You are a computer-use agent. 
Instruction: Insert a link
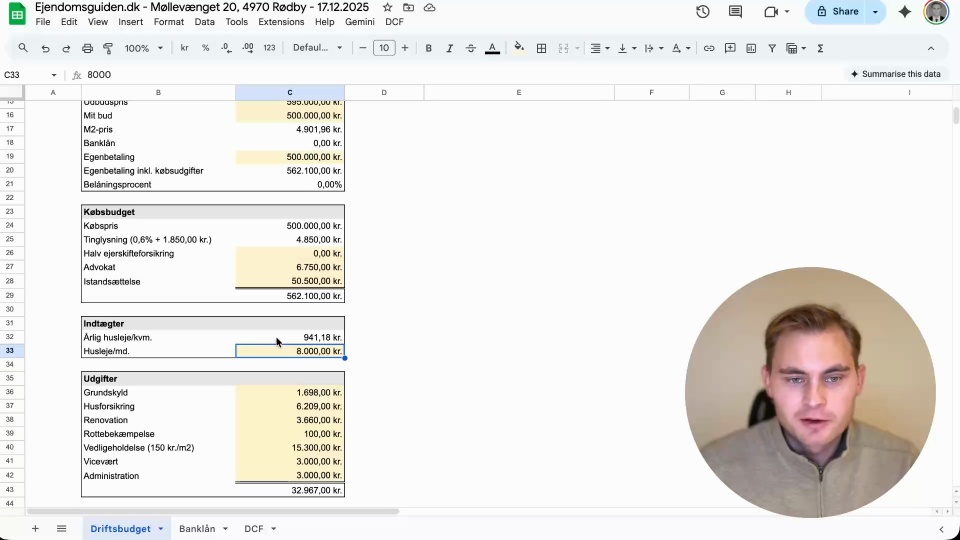(x=708, y=48)
